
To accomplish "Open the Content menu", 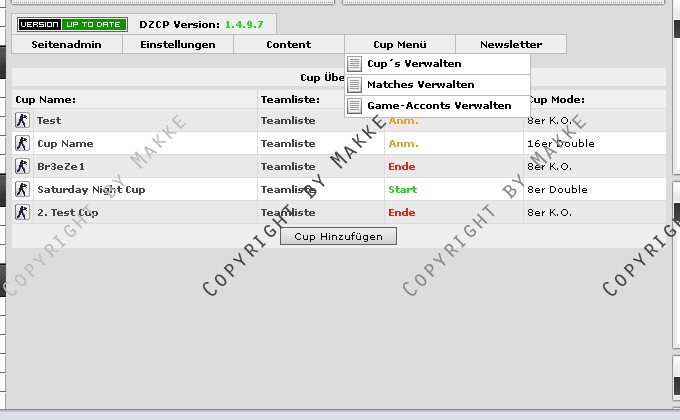I will pyautogui.click(x=288, y=44).
